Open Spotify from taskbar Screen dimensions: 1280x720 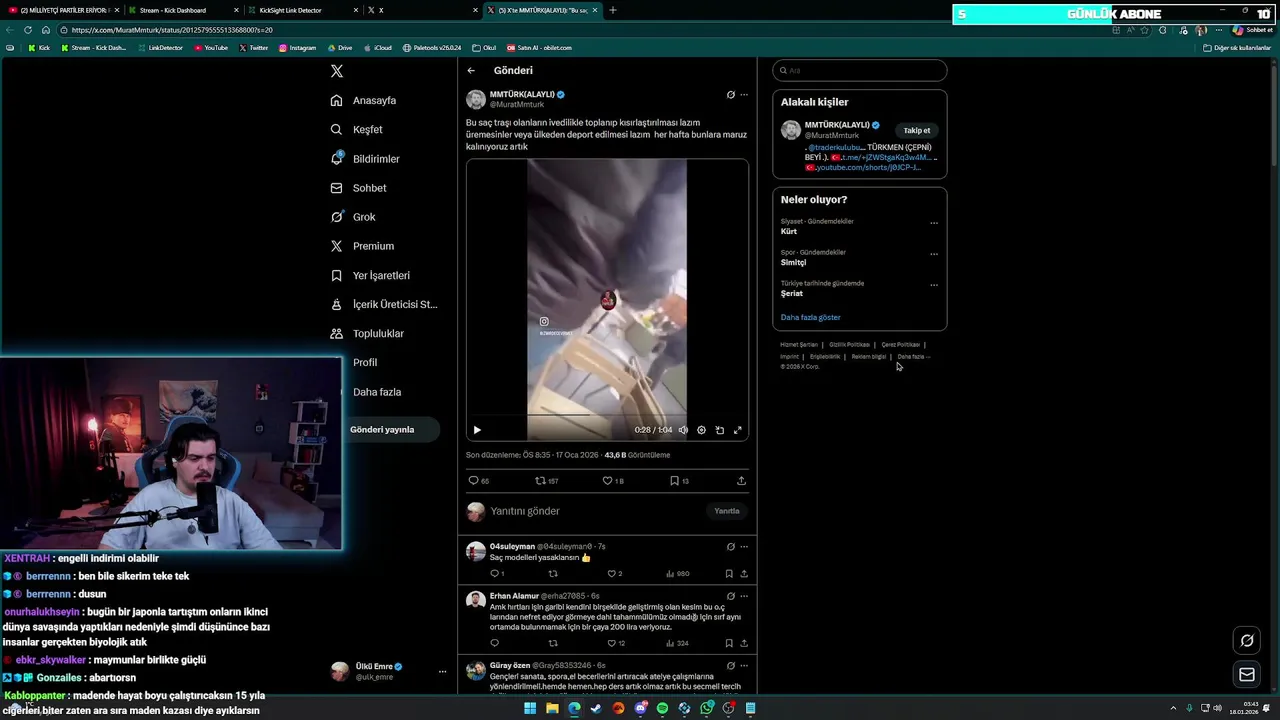tap(662, 708)
